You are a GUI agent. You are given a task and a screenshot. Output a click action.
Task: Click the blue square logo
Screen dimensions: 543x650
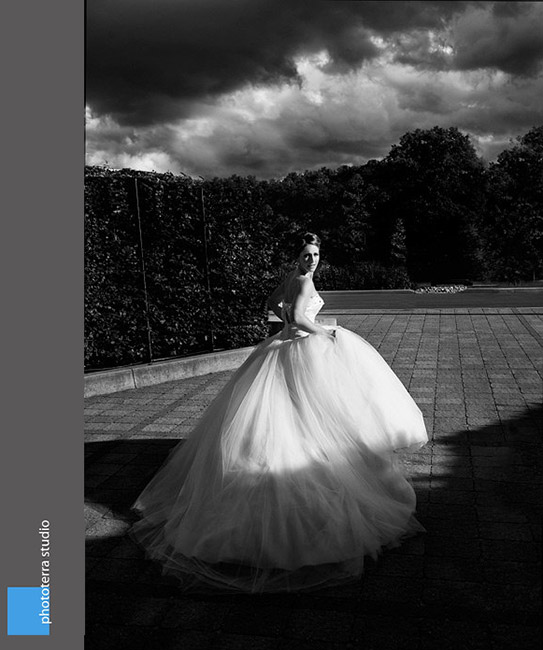click(x=28, y=610)
